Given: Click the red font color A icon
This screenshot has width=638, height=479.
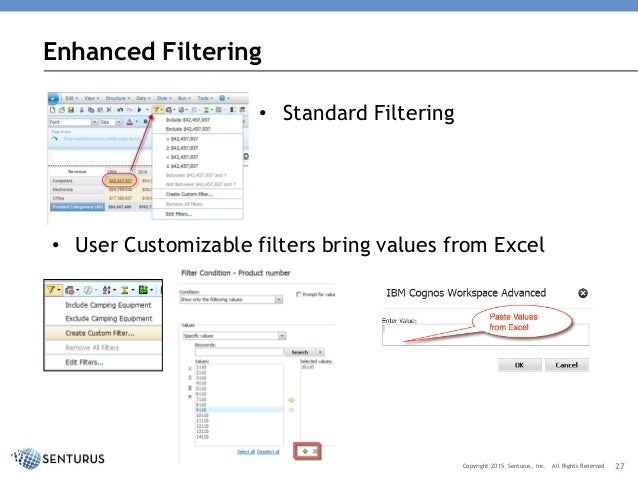Looking at the screenshot, I should tap(129, 122).
